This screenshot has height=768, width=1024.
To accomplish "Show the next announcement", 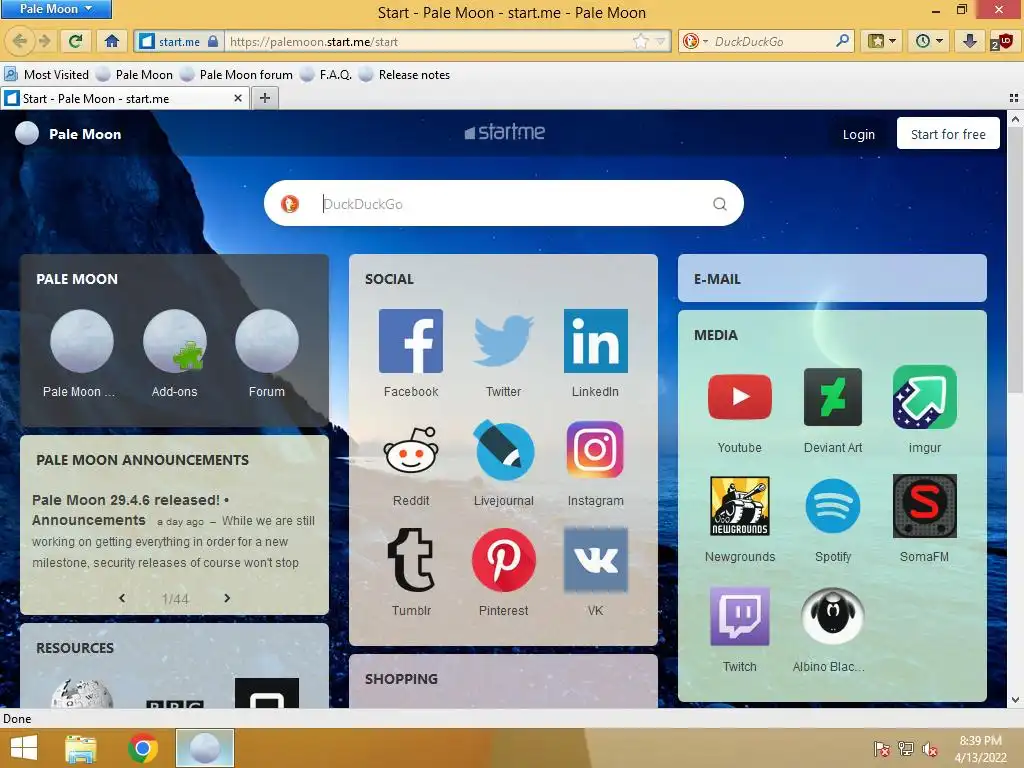I will [x=227, y=598].
